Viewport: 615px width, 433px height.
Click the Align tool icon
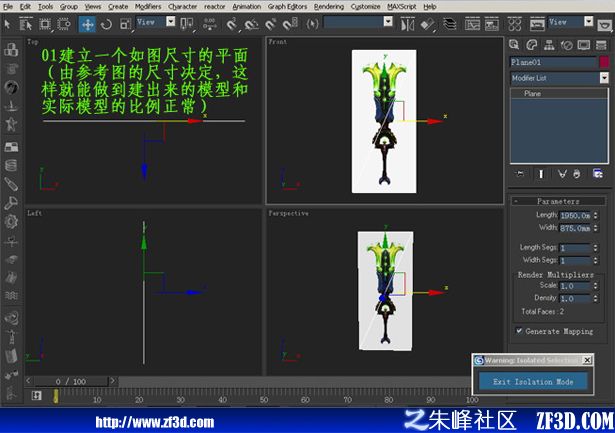pyautogui.click(x=427, y=24)
